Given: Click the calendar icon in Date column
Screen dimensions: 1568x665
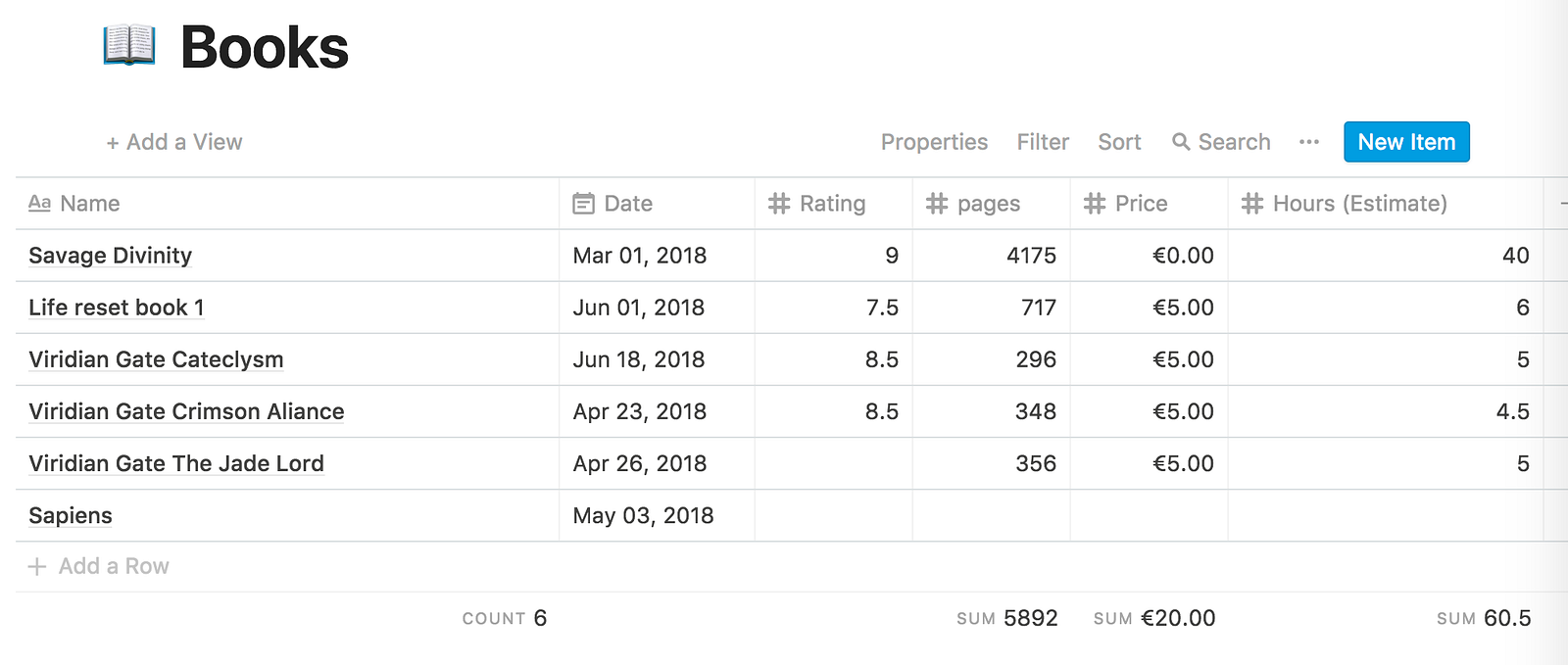Looking at the screenshot, I should (x=583, y=204).
